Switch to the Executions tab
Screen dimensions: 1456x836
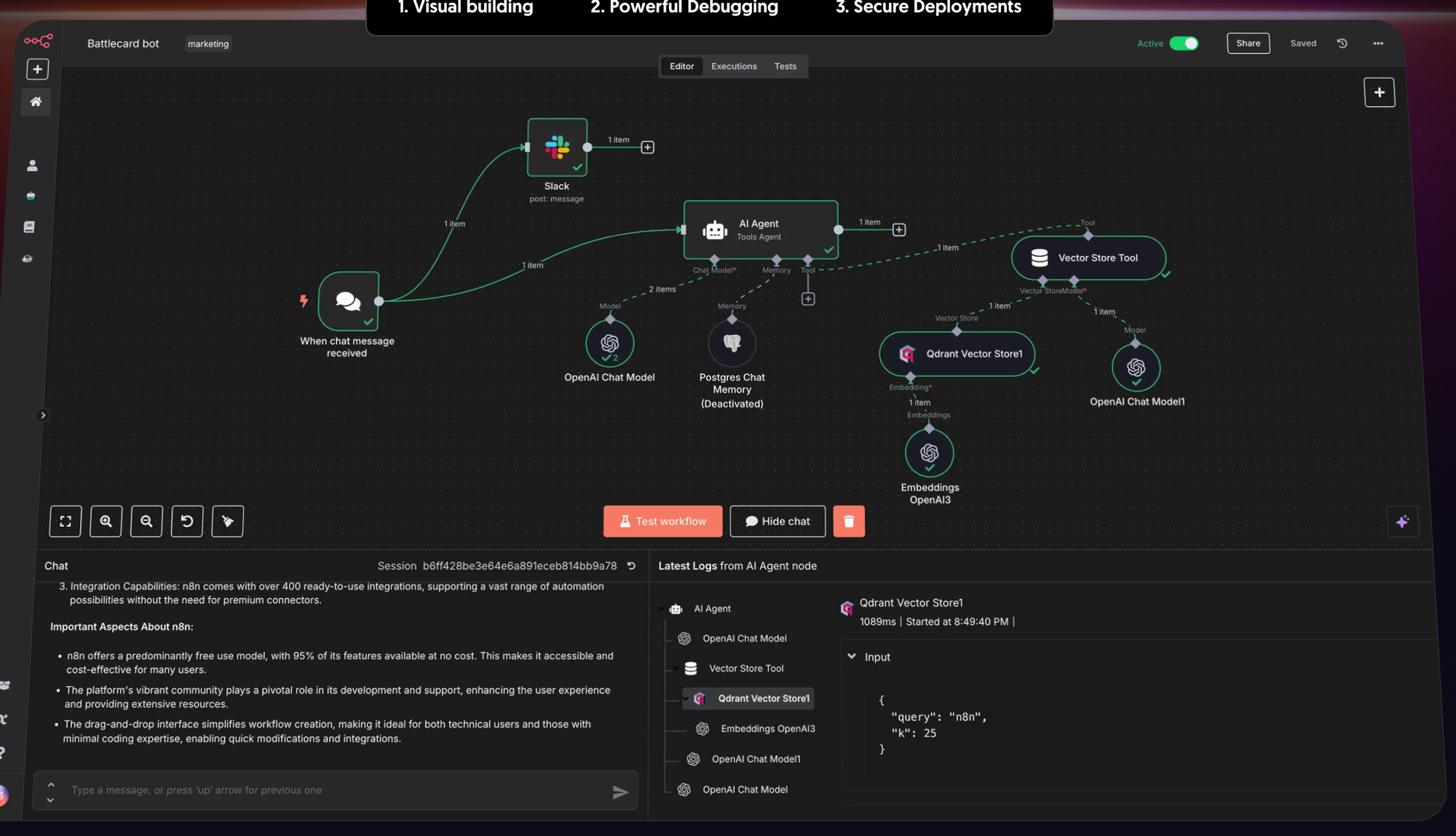tap(734, 66)
